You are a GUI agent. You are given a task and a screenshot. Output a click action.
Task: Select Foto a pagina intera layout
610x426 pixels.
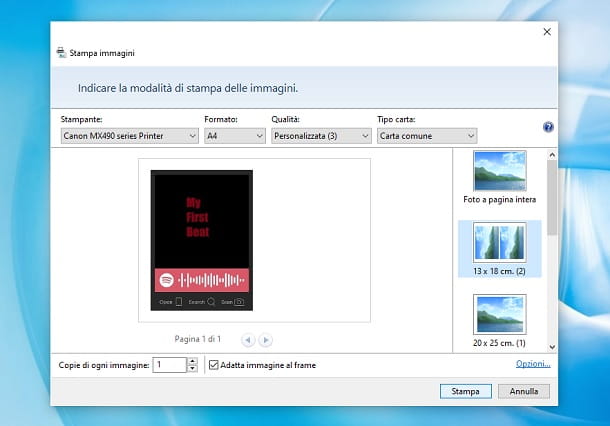[x=500, y=178]
